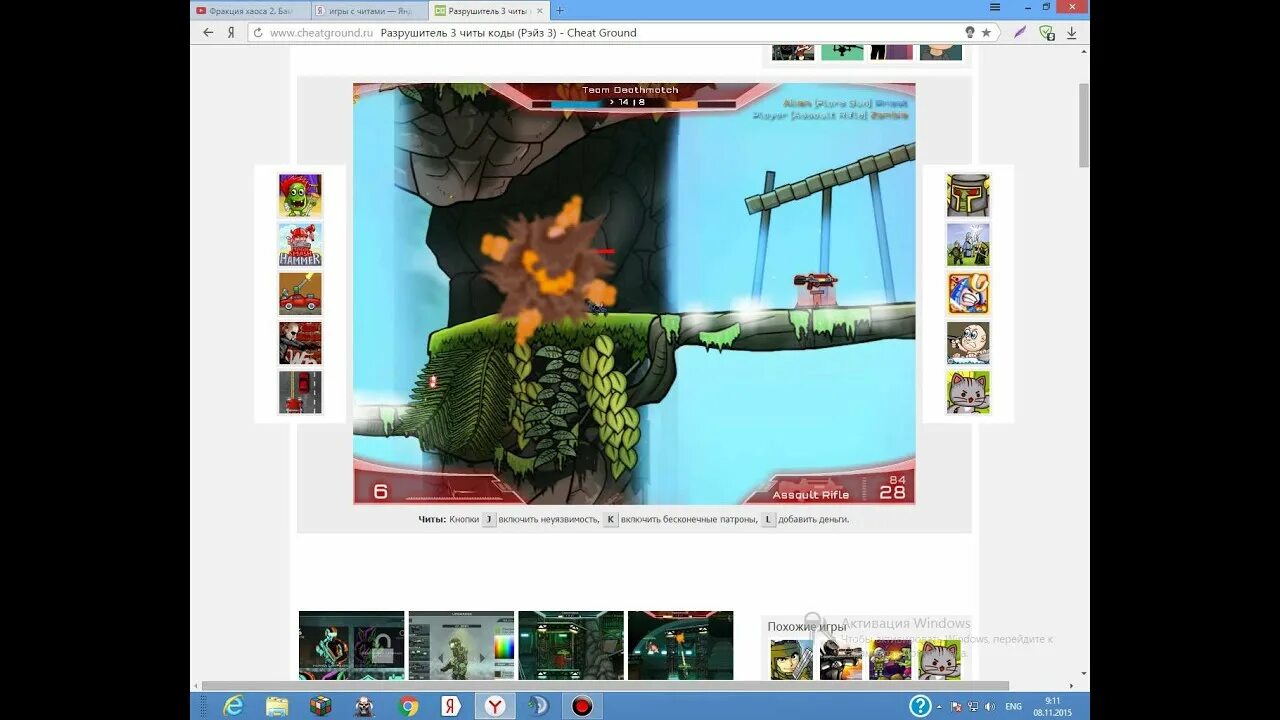
Task: Switch to the 'игры с читами' Yandex tab
Action: tap(369, 10)
